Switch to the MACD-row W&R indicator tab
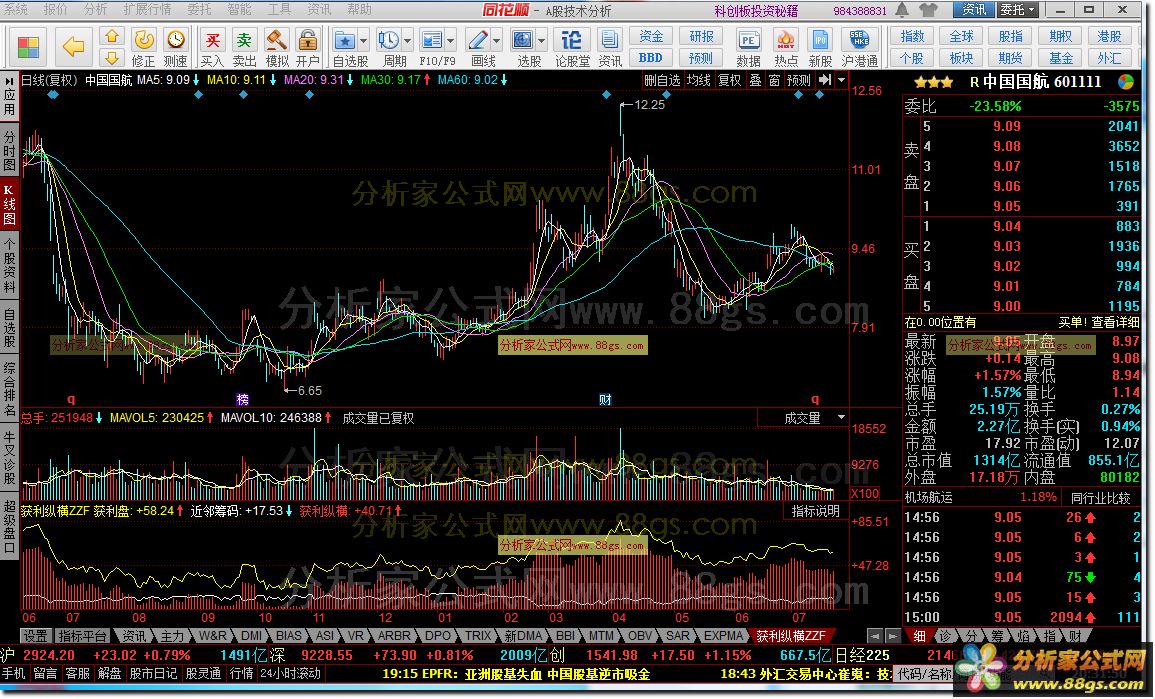 (212, 636)
